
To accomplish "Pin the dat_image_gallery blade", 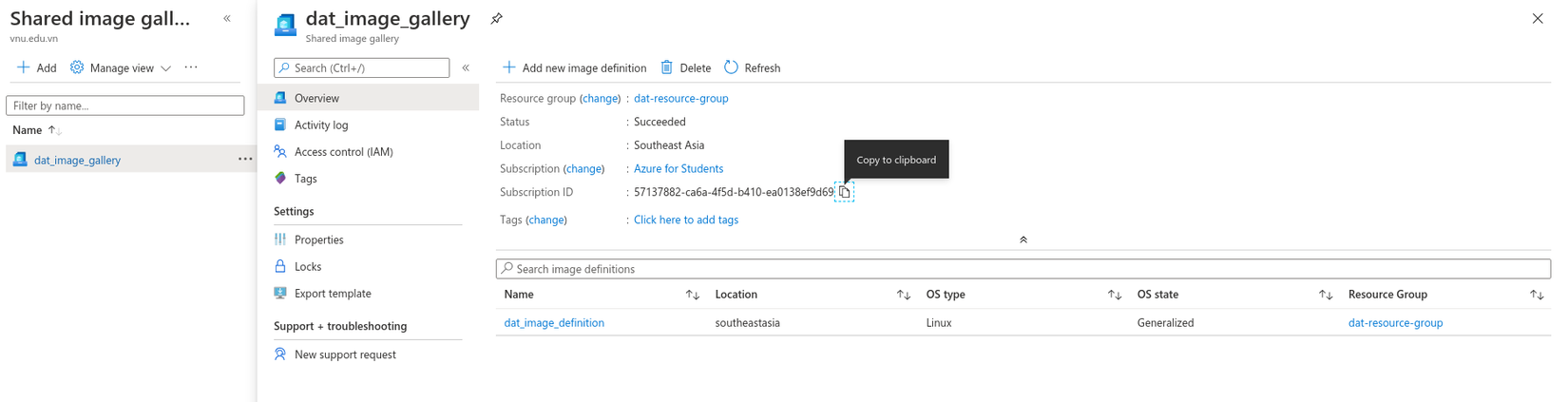I will click(x=496, y=18).
